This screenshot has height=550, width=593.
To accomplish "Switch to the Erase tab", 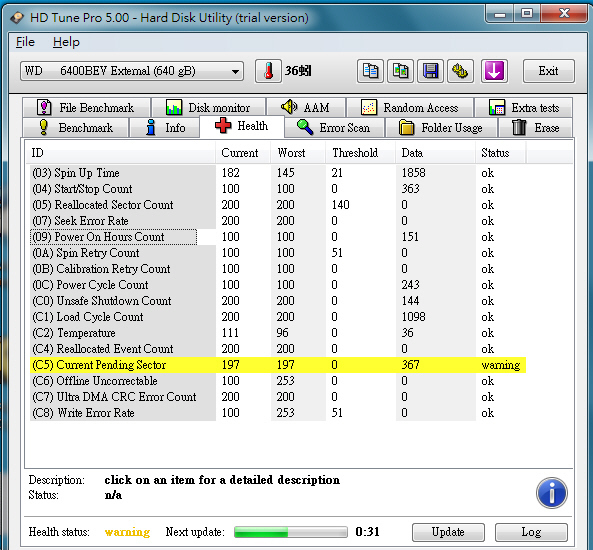I will pyautogui.click(x=536, y=127).
